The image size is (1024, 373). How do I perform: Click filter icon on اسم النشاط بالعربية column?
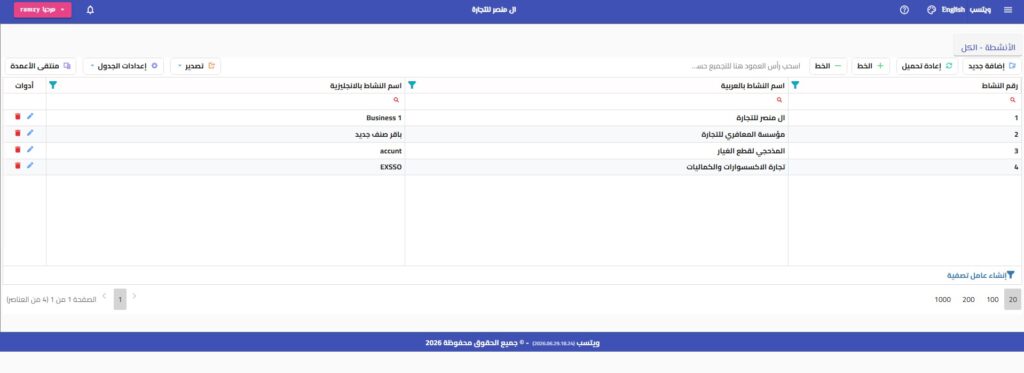point(411,85)
